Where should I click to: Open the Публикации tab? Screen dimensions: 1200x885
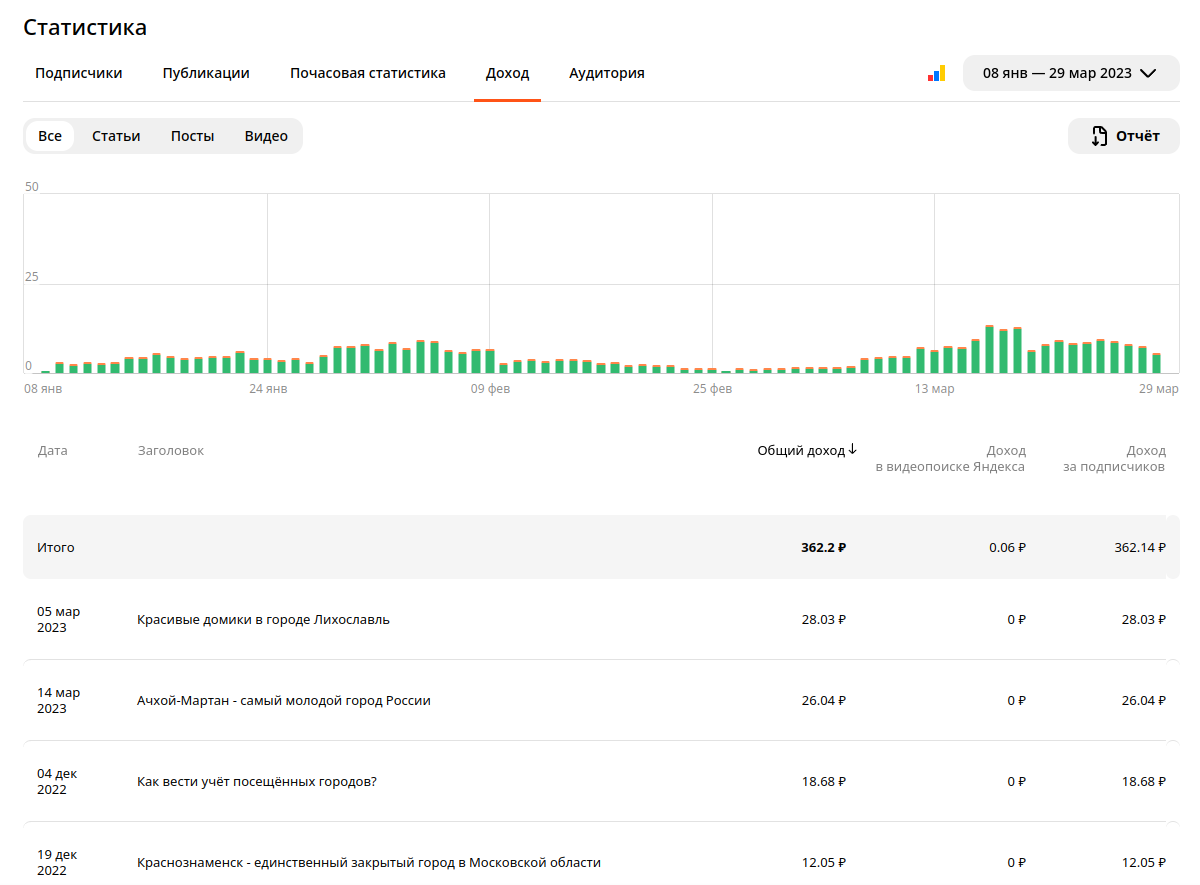tap(206, 73)
